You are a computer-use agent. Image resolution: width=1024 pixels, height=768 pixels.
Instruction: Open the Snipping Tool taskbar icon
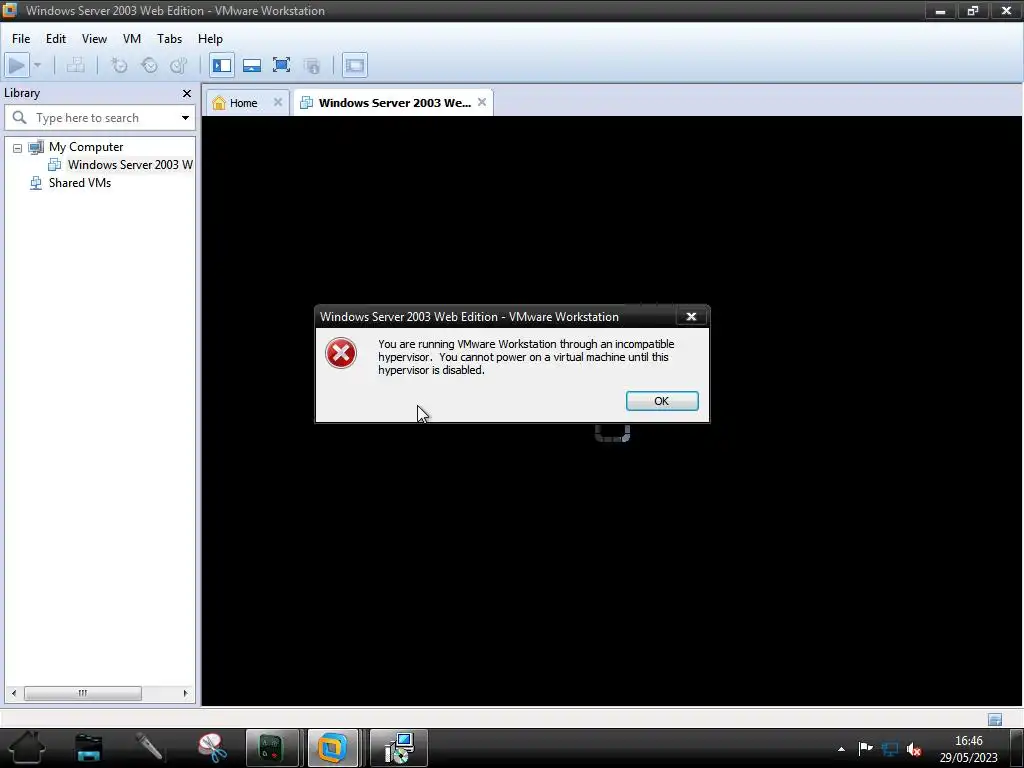click(x=212, y=748)
